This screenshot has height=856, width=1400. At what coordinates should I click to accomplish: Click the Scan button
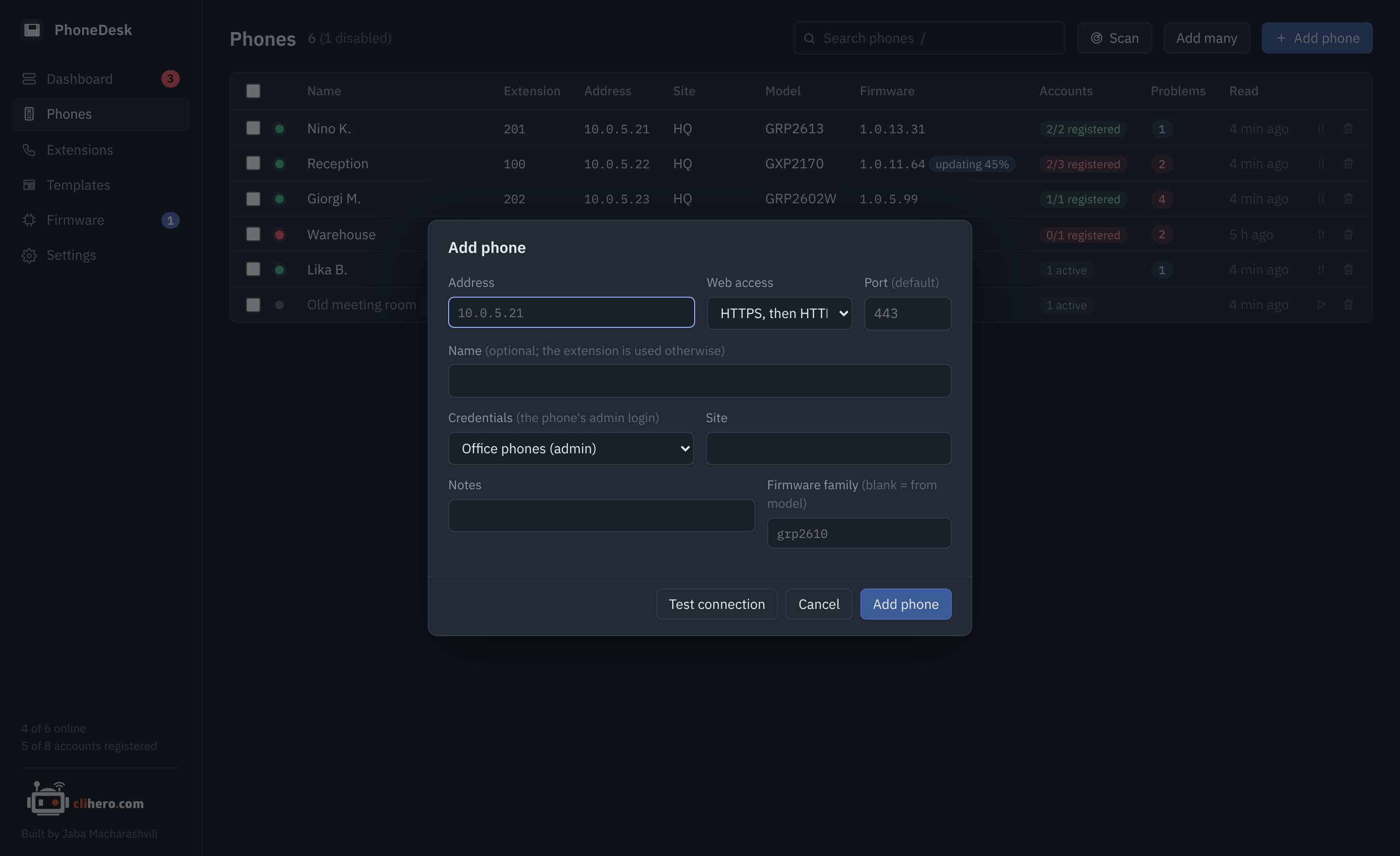[x=1114, y=38]
